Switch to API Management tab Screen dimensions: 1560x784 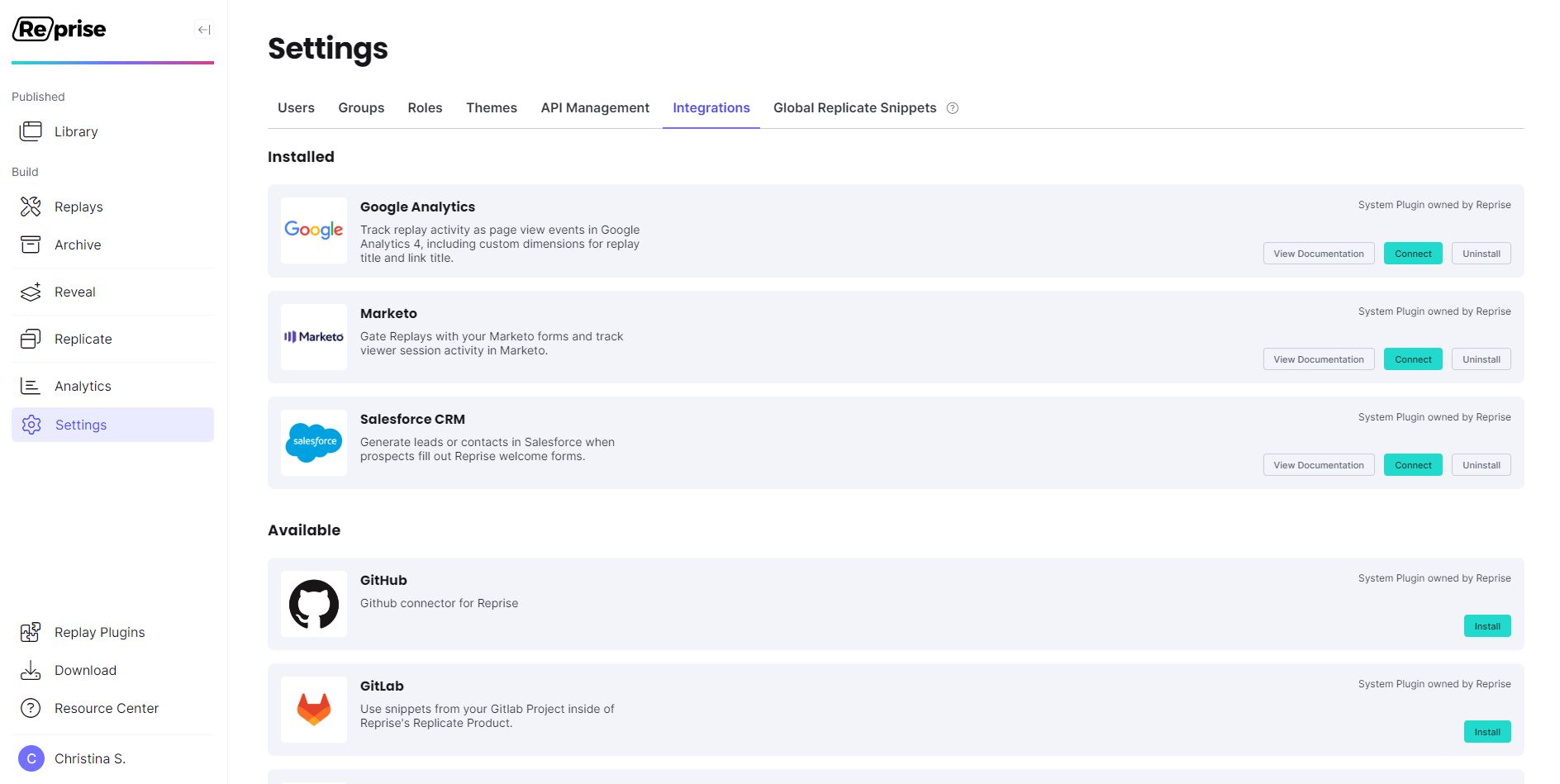tap(595, 108)
